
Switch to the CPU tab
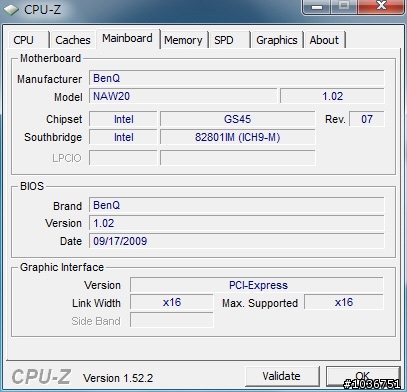point(28,40)
